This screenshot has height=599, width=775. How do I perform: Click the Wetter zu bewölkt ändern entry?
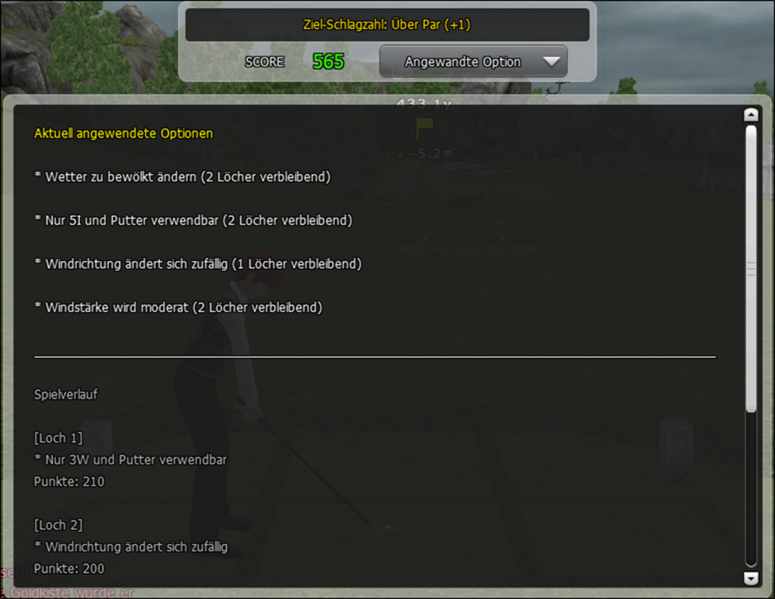(x=182, y=177)
